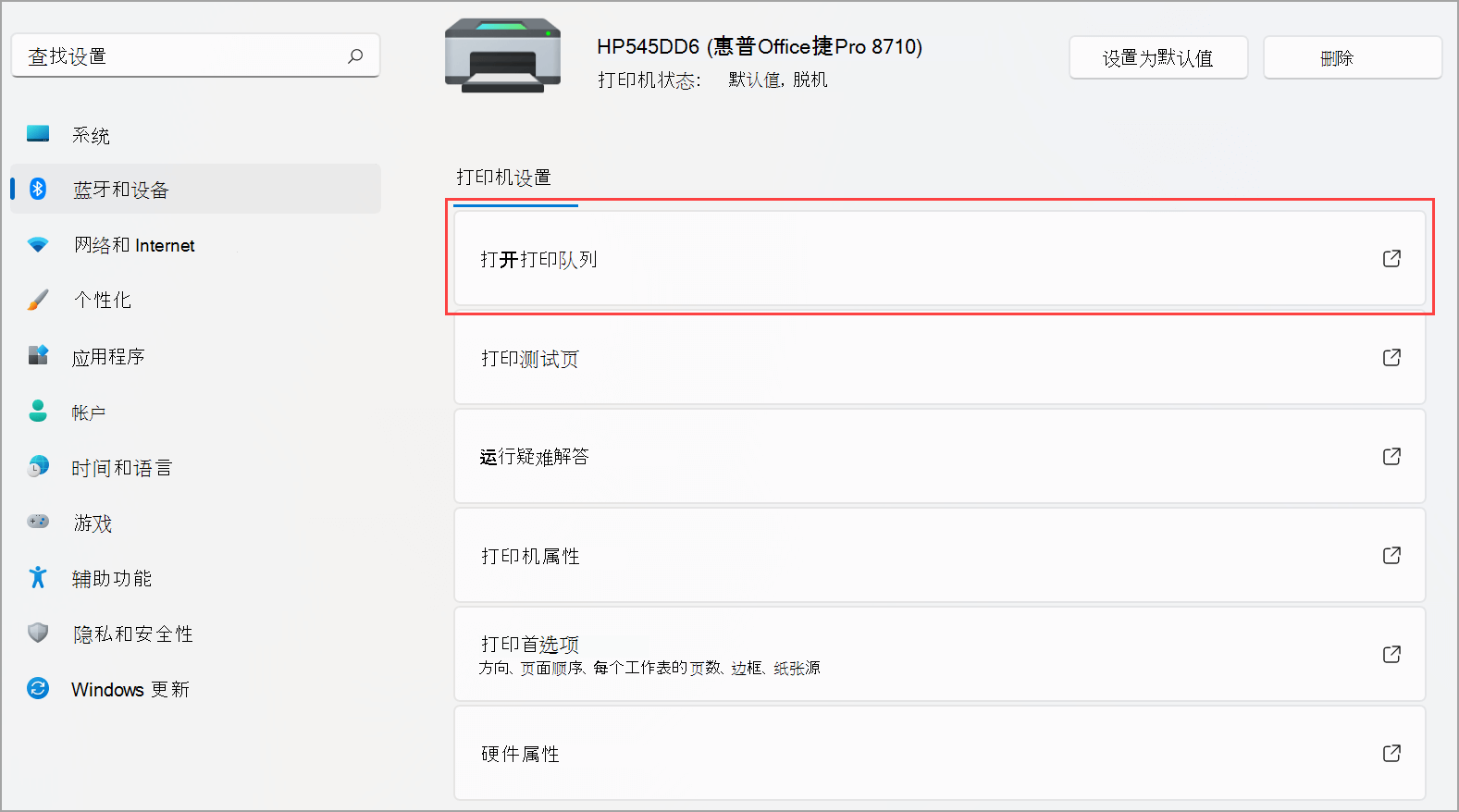Click the 设置为默认值 button
The width and height of the screenshot is (1459, 812).
[1158, 57]
